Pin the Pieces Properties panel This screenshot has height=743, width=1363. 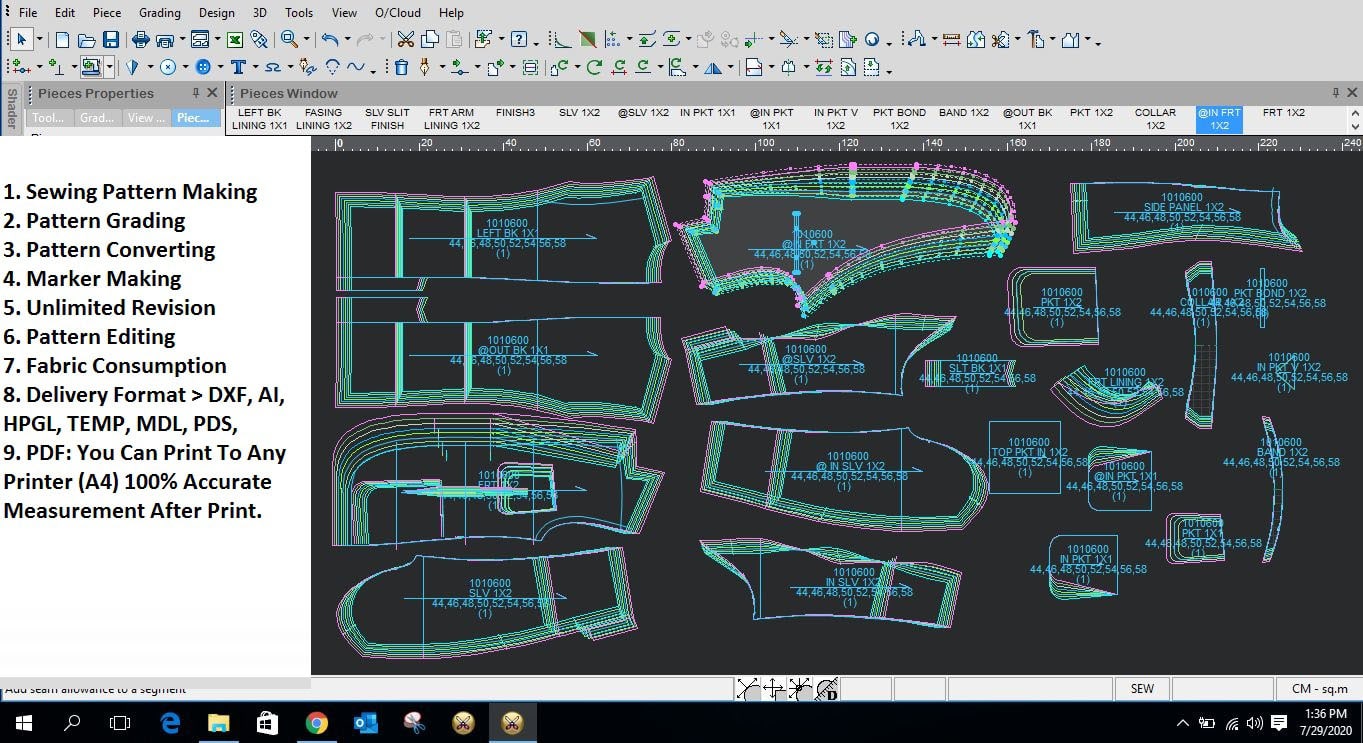pos(196,93)
